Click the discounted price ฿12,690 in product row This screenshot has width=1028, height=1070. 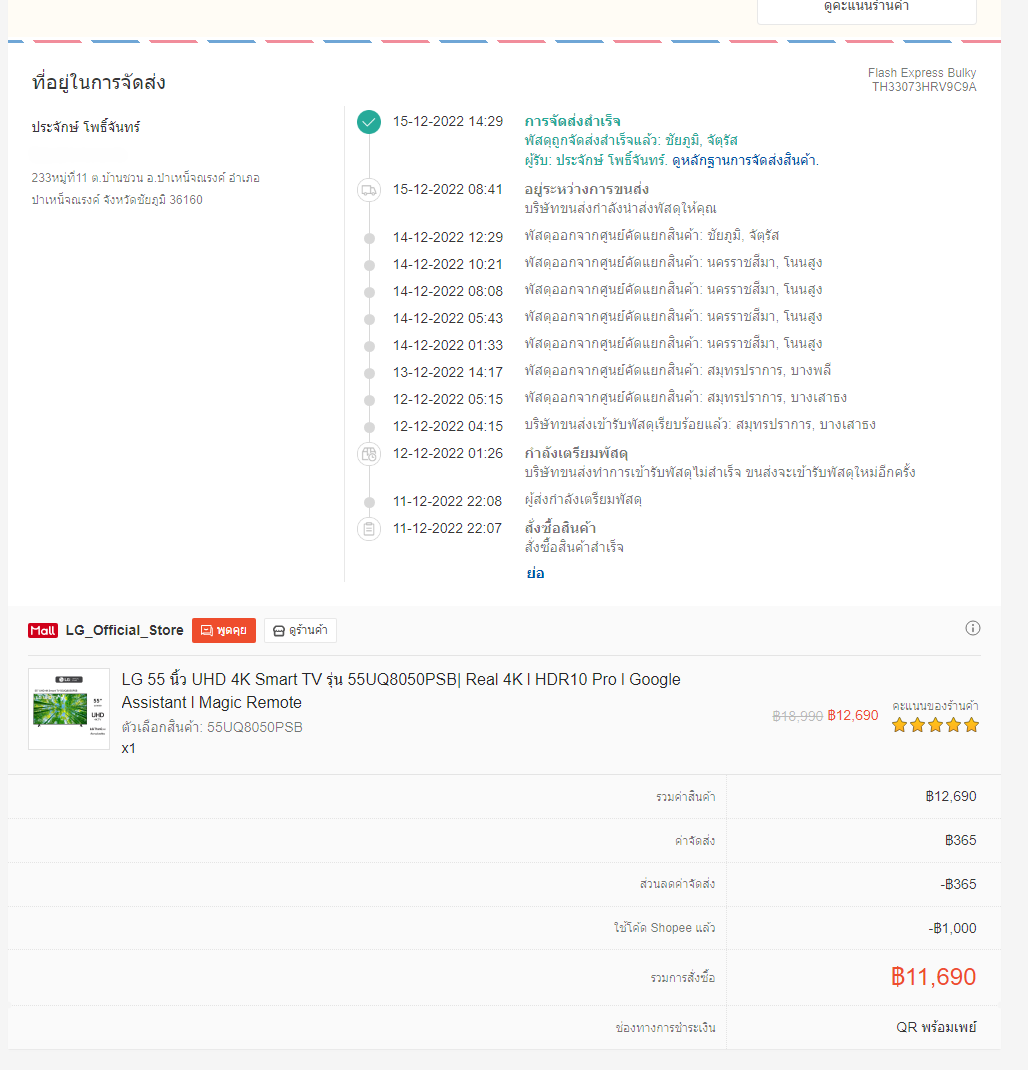coord(853,716)
